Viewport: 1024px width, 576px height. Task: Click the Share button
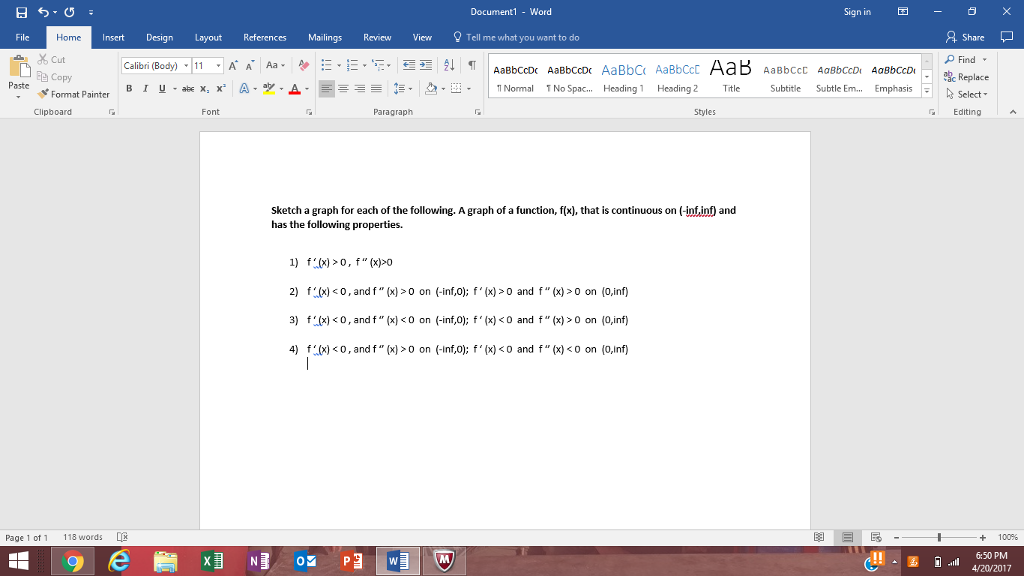pos(966,37)
